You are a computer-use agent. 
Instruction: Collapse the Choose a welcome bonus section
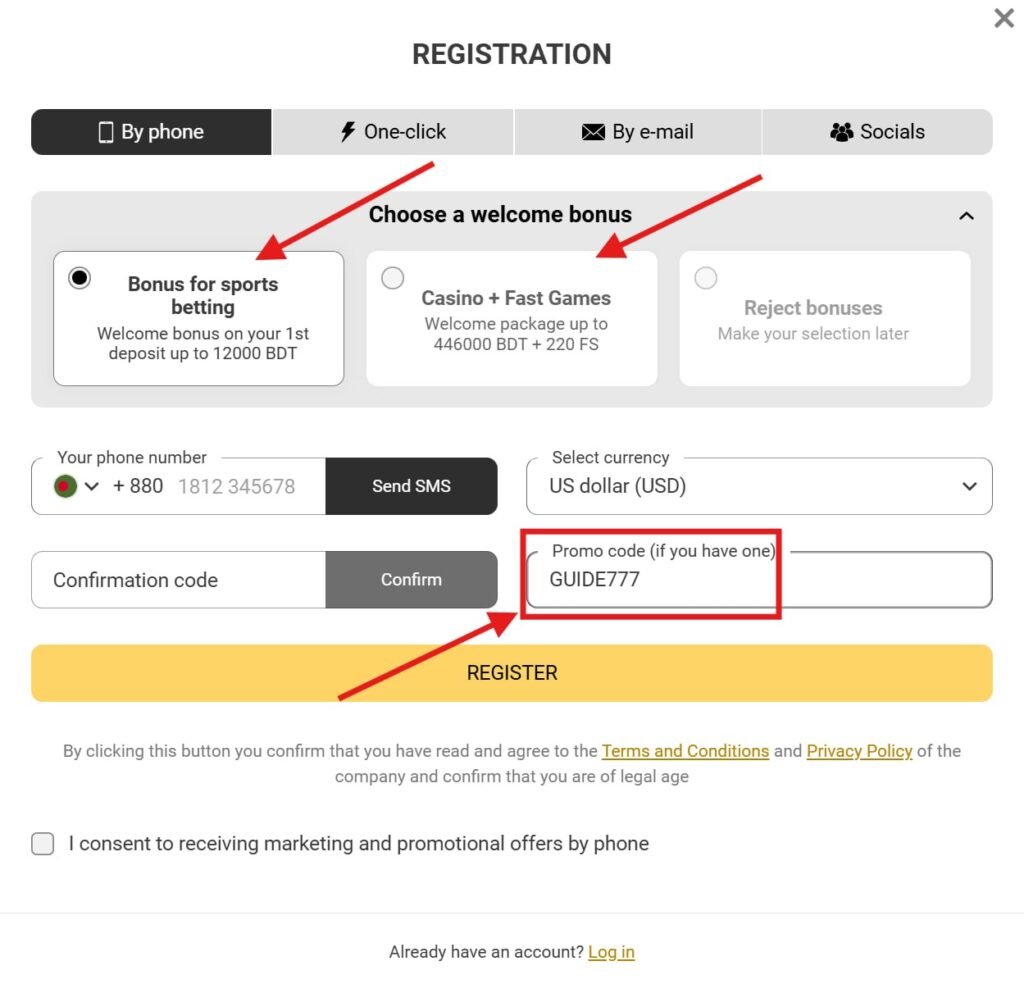click(966, 214)
